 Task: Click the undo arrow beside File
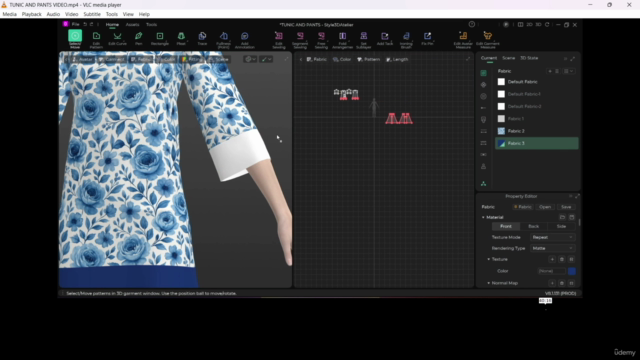pos(85,24)
